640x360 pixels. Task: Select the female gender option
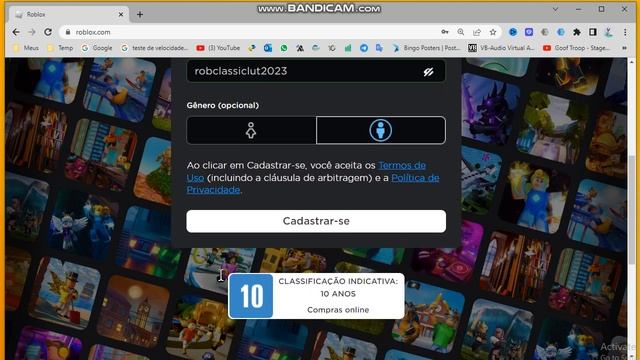tap(251, 130)
